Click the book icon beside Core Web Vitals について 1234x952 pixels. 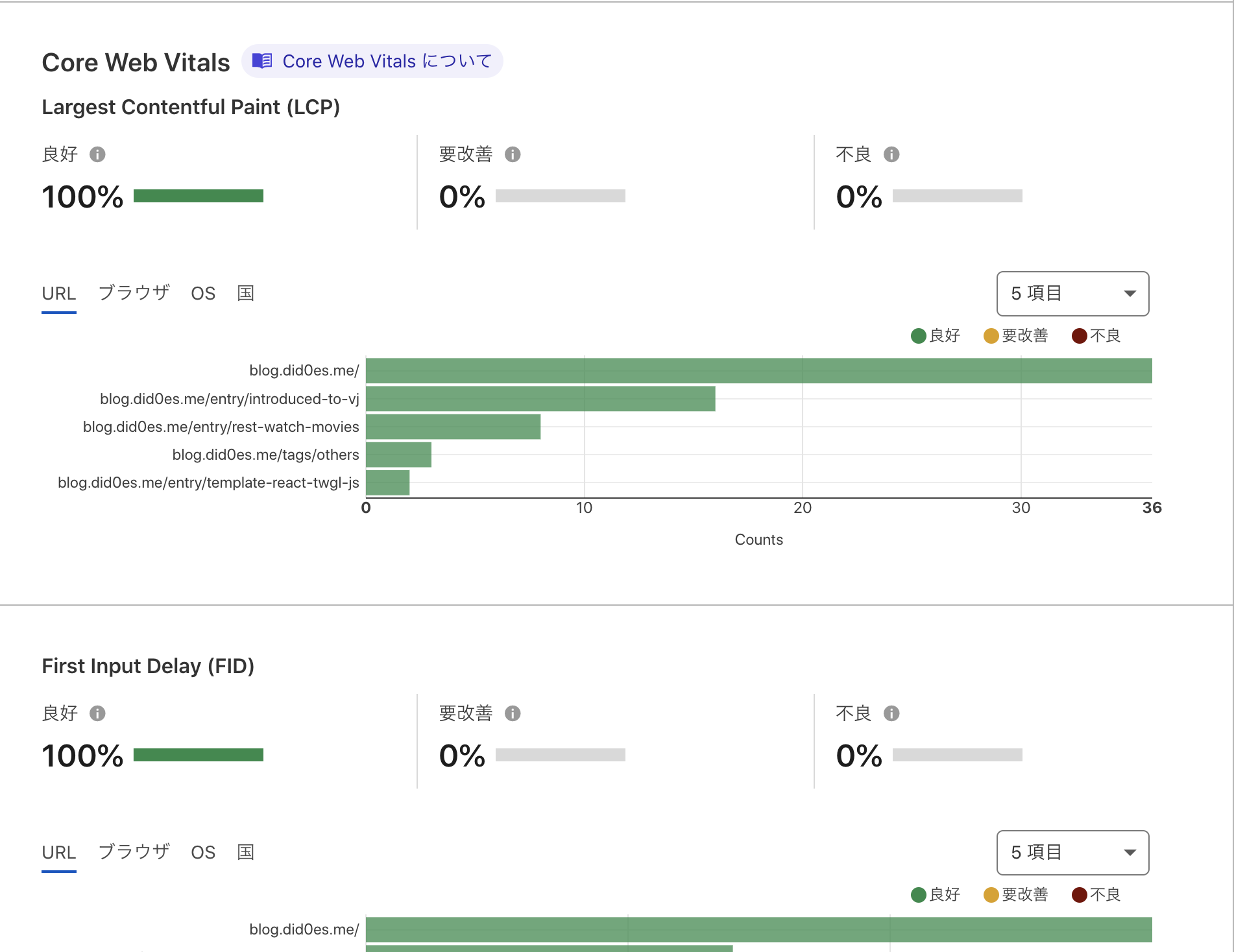[x=263, y=61]
